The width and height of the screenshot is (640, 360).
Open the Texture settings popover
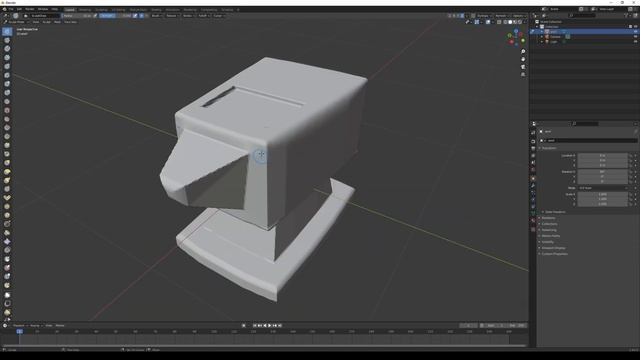click(172, 16)
